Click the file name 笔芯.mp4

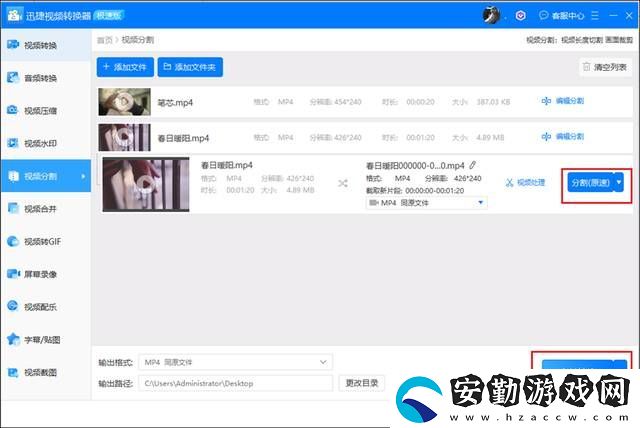pos(175,102)
